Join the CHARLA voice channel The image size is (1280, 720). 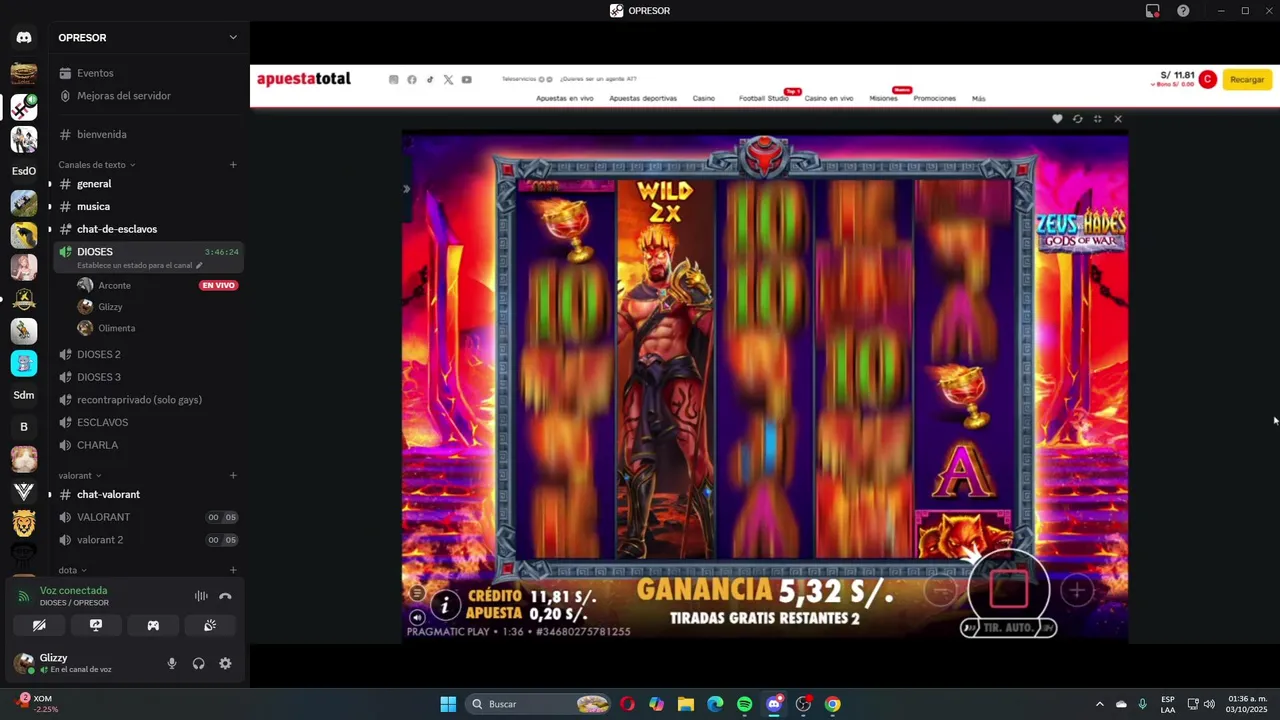tap(148, 445)
